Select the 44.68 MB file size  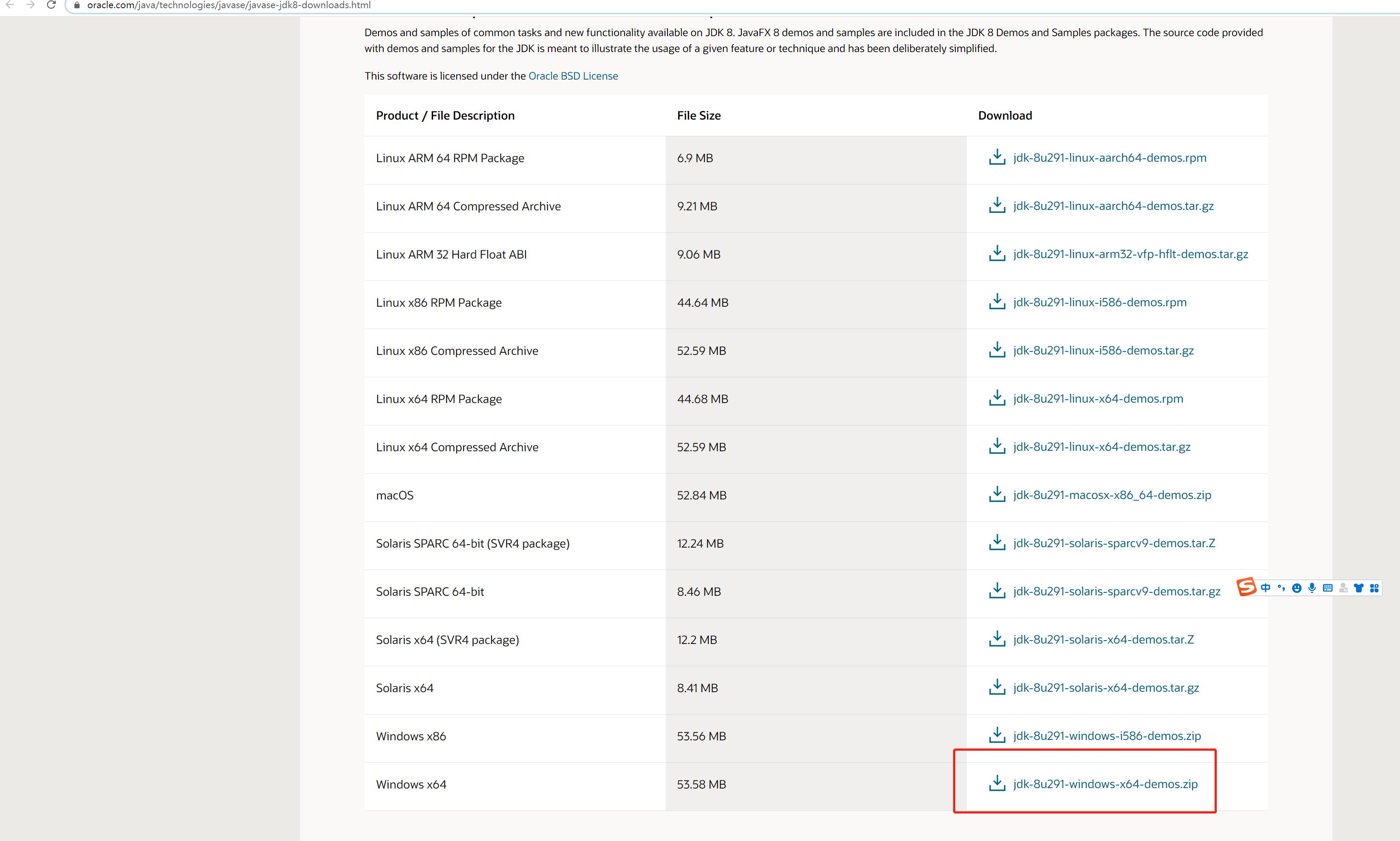point(702,399)
